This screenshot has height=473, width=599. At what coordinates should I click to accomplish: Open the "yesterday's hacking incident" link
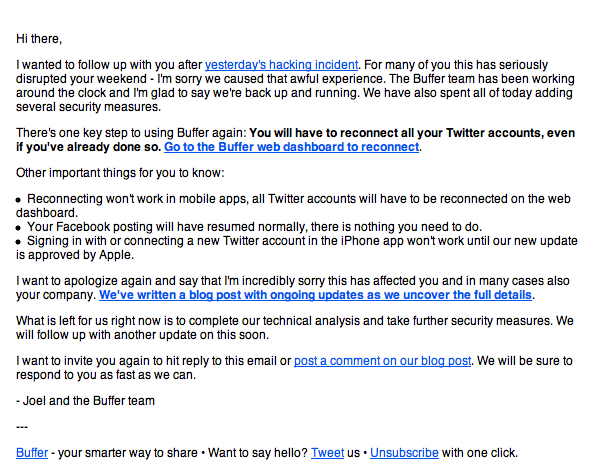(282, 65)
